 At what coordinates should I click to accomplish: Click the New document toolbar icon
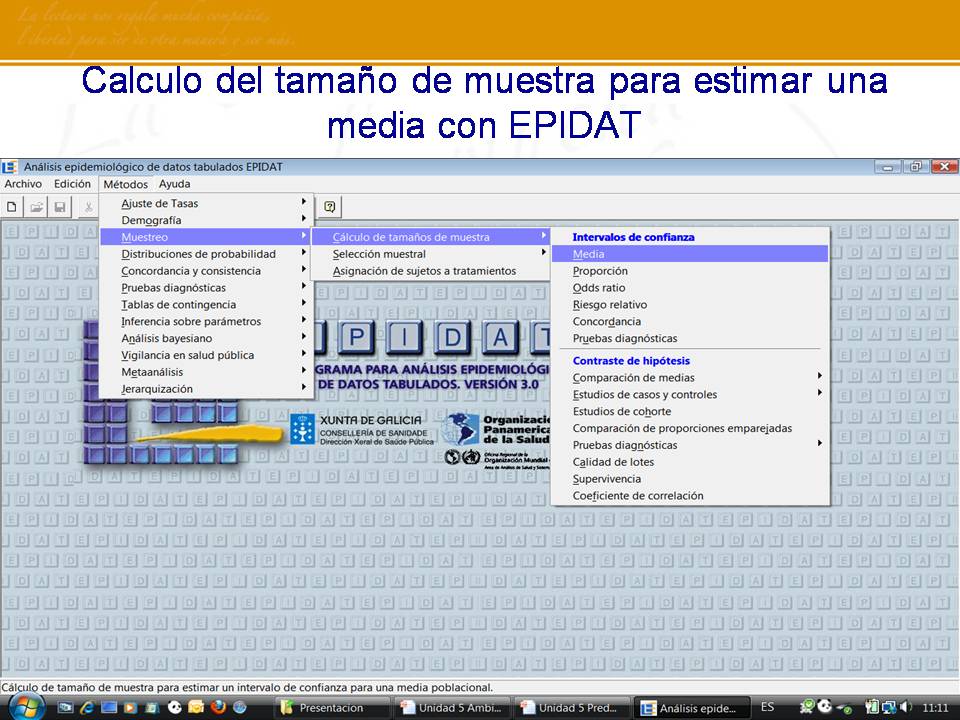click(x=12, y=207)
